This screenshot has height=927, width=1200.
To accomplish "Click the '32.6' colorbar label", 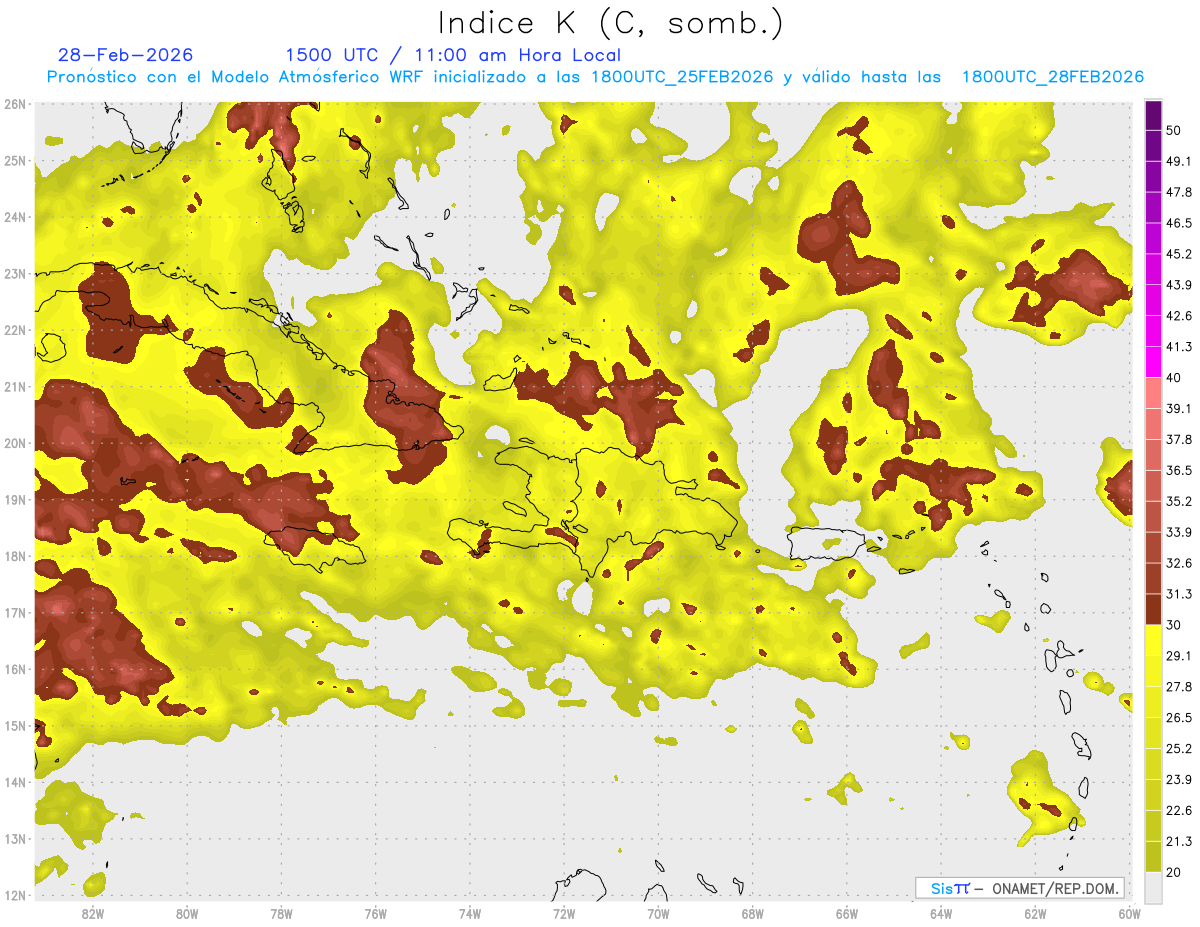I will 1178,563.
